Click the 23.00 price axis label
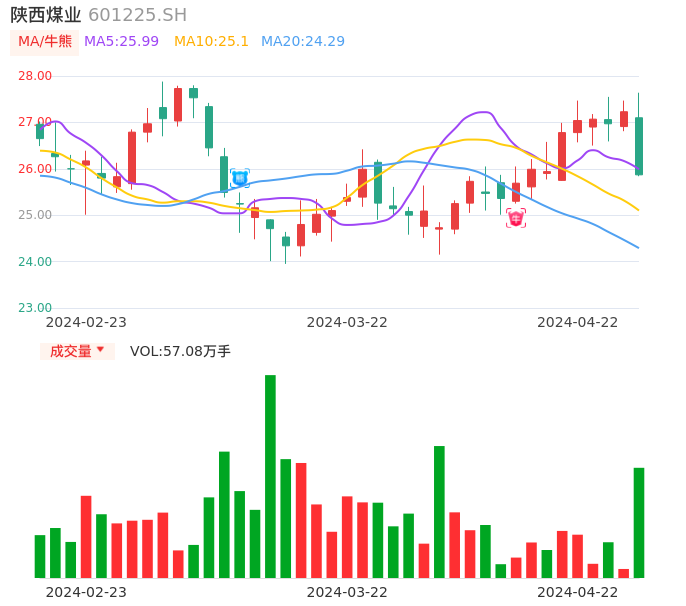This screenshot has width=686, height=606. tap(35, 308)
